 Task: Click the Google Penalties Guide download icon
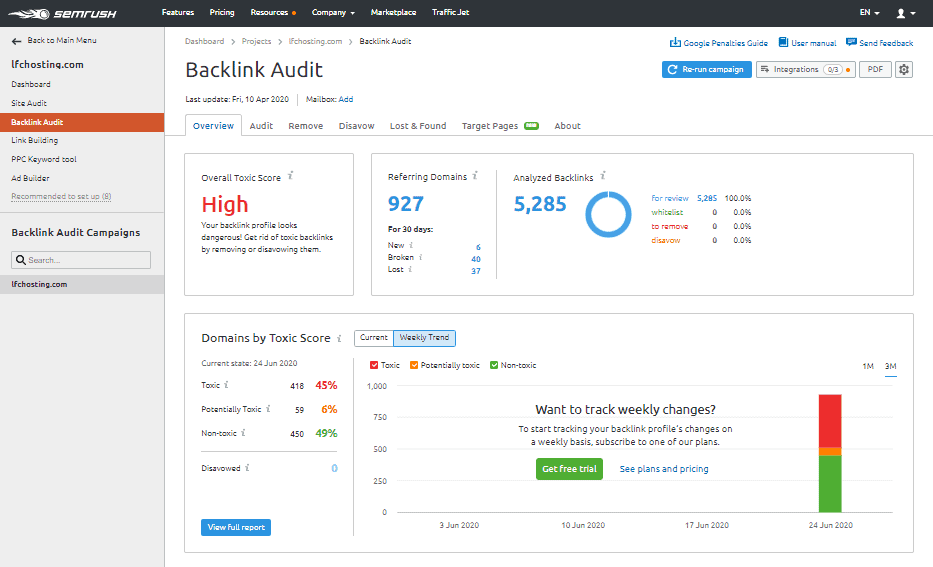[675, 42]
